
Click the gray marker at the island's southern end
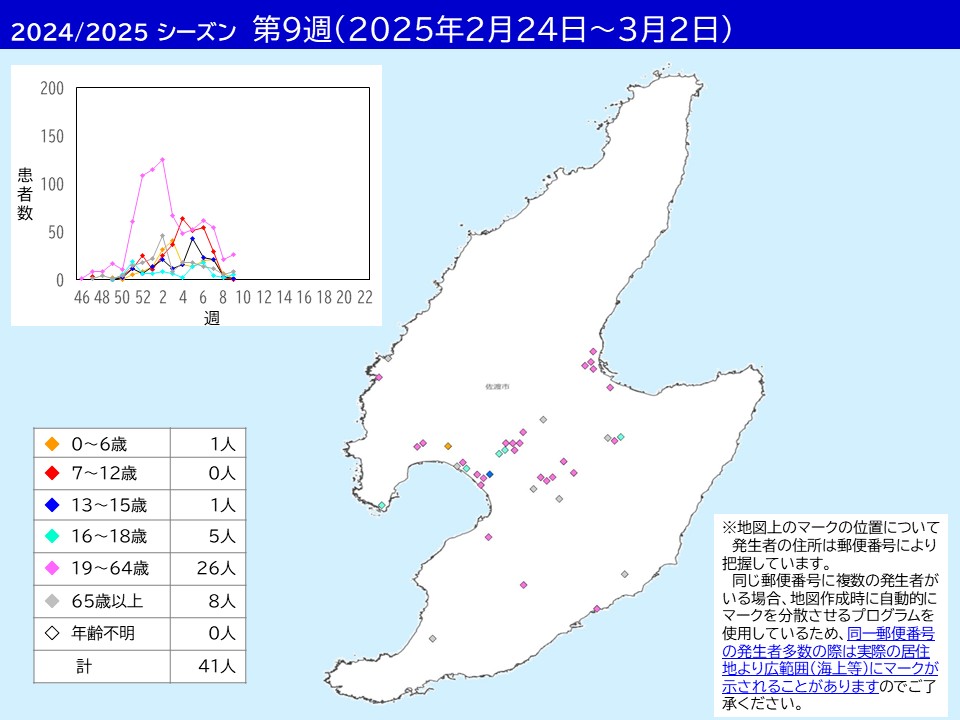432,639
